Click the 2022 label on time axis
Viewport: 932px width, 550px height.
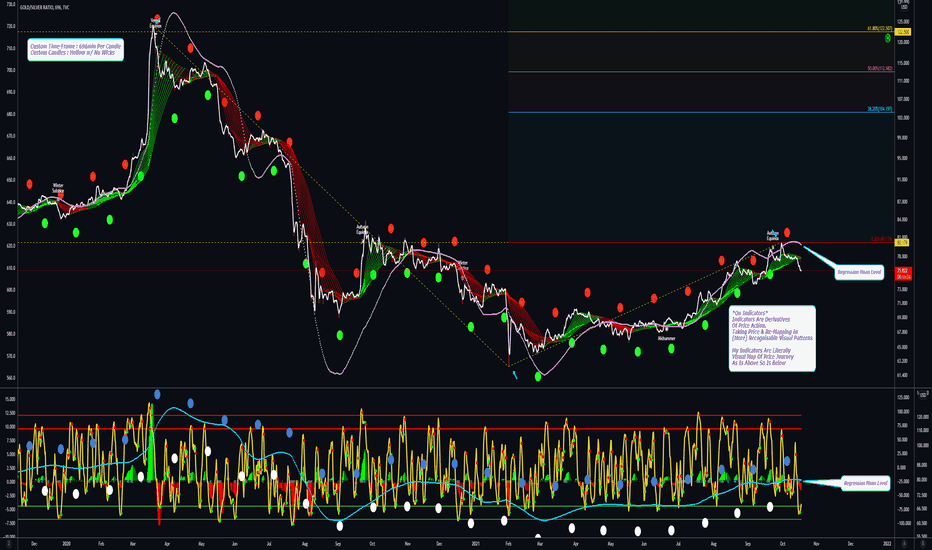click(x=887, y=543)
